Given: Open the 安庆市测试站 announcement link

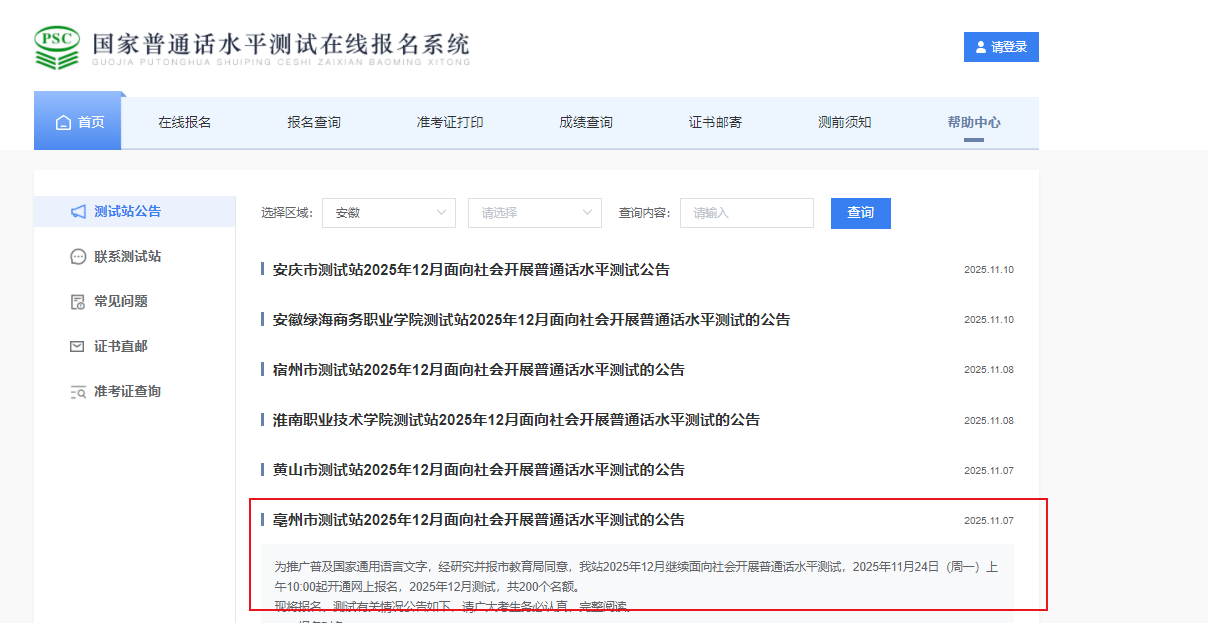Looking at the screenshot, I should [470, 270].
